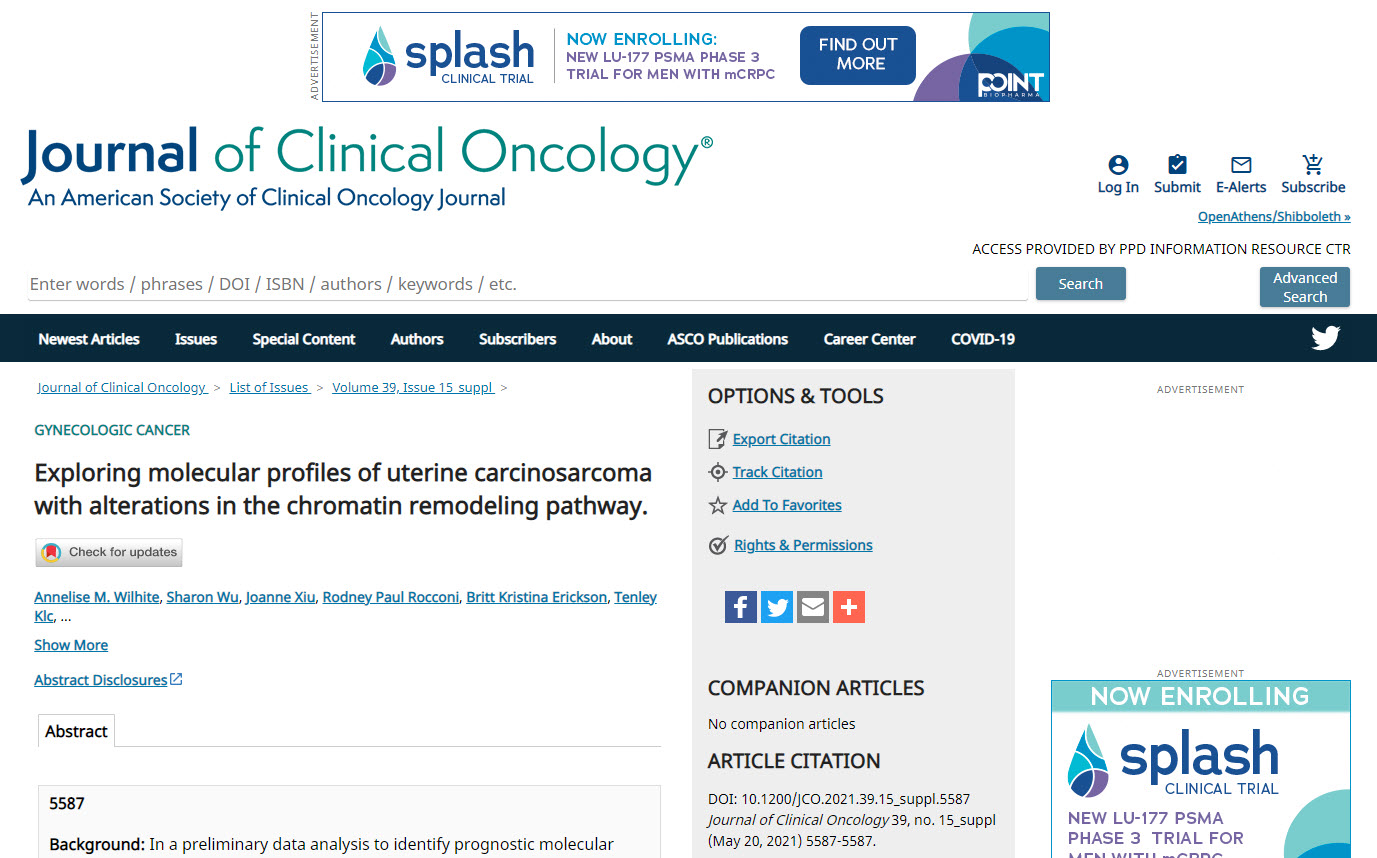Click the blue Twitter share icon

777,607
